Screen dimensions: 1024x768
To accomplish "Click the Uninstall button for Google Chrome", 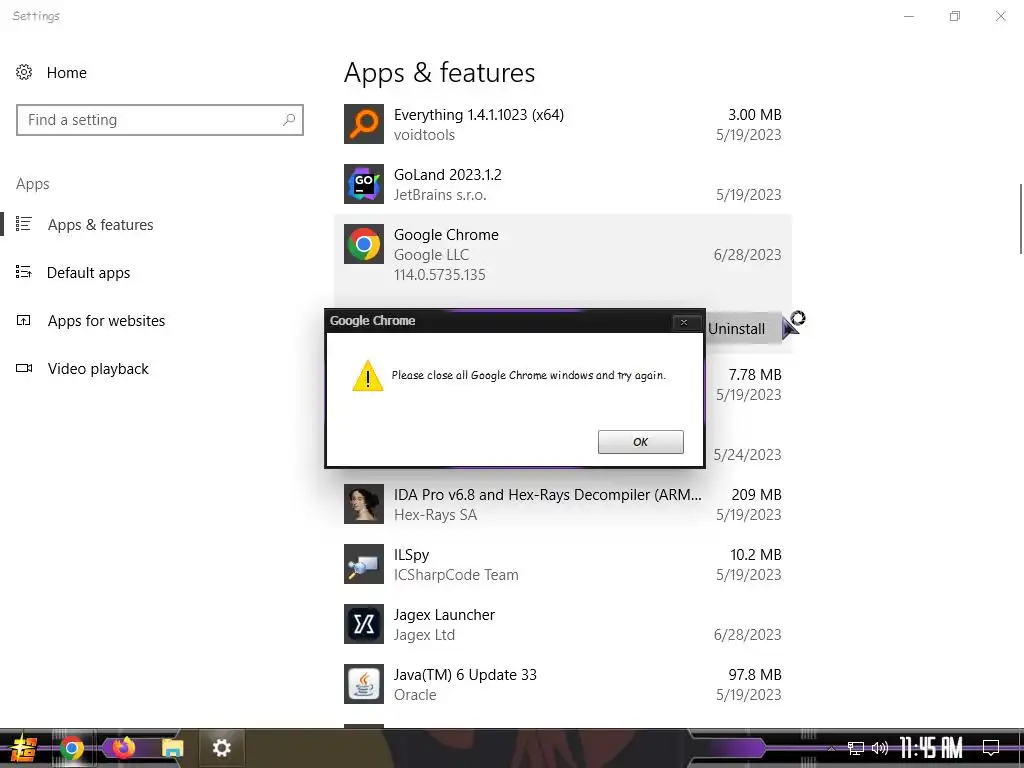I will click(743, 329).
